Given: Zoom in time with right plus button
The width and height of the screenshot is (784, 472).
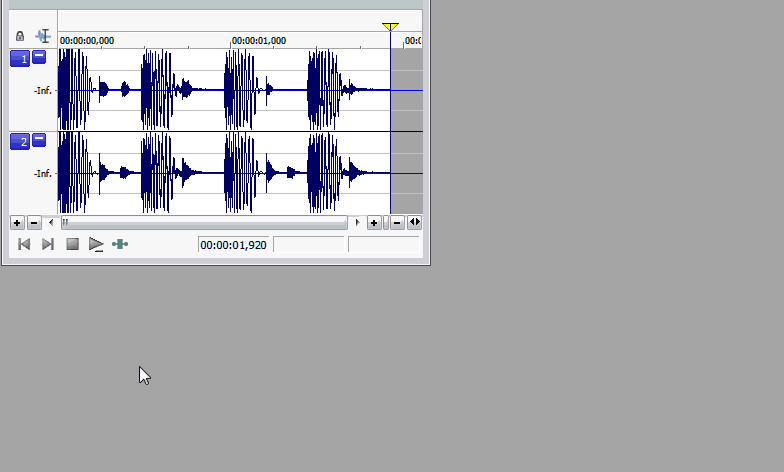Looking at the screenshot, I should pyautogui.click(x=374, y=222).
